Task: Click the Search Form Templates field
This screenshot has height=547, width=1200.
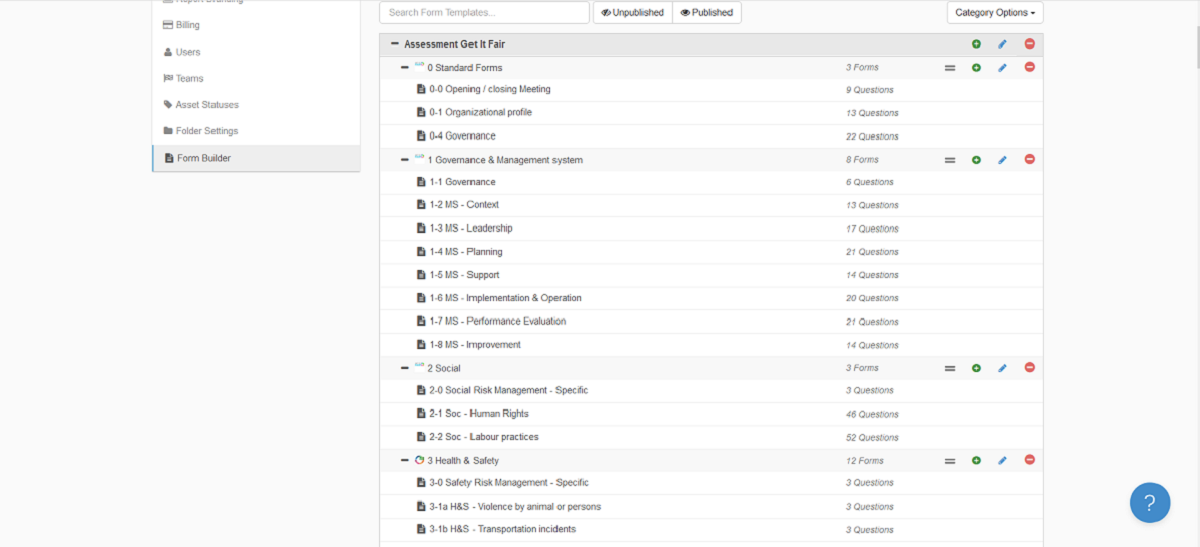Action: pyautogui.click(x=484, y=13)
